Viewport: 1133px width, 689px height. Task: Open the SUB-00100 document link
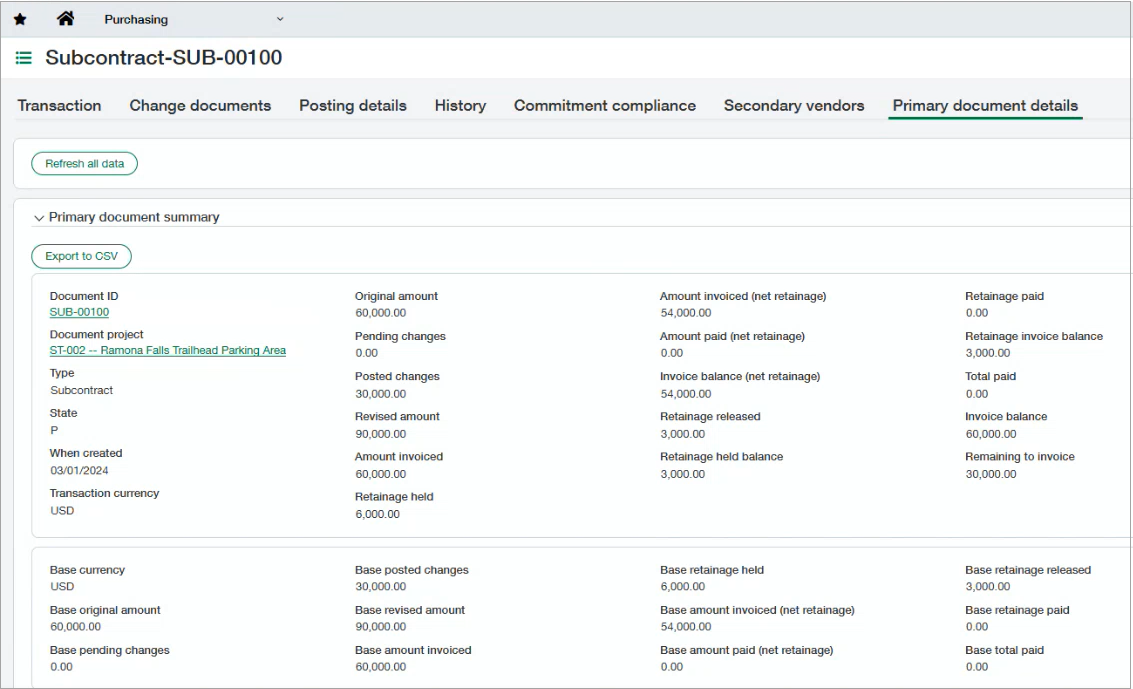tap(80, 312)
